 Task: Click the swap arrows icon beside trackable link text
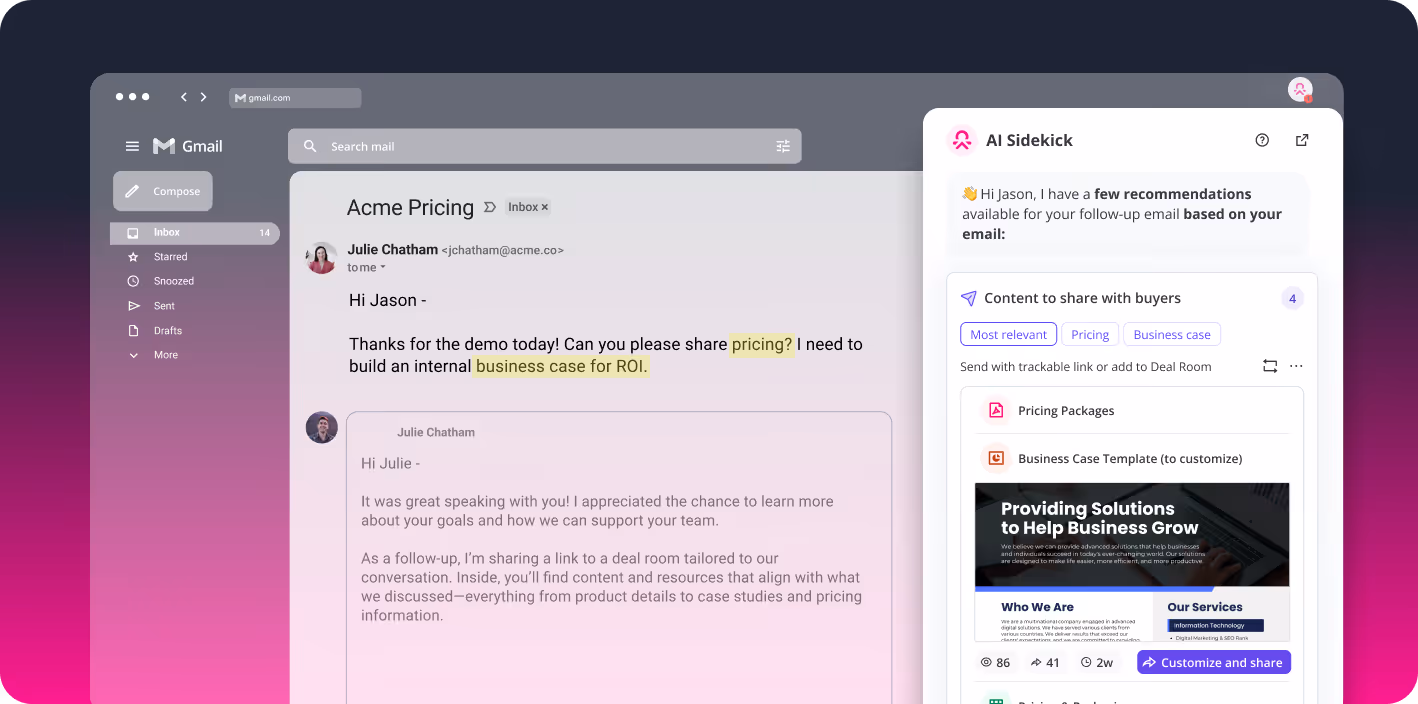(x=1270, y=366)
